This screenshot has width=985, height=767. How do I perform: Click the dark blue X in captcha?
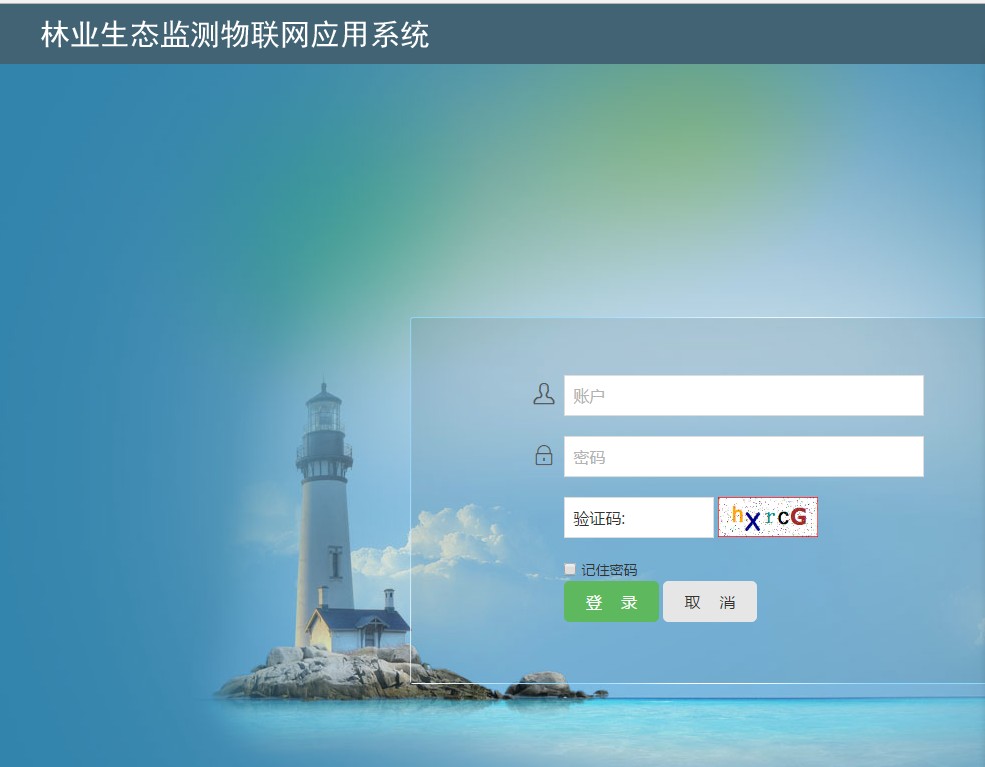click(x=753, y=521)
